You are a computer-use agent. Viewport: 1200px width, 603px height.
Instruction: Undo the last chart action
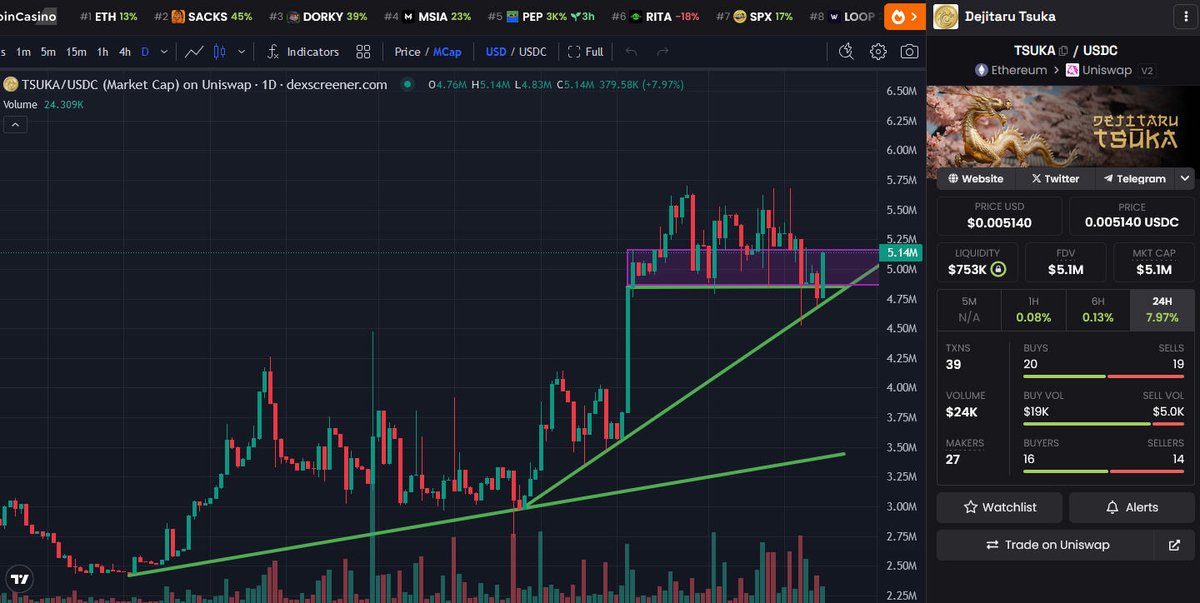(x=631, y=51)
